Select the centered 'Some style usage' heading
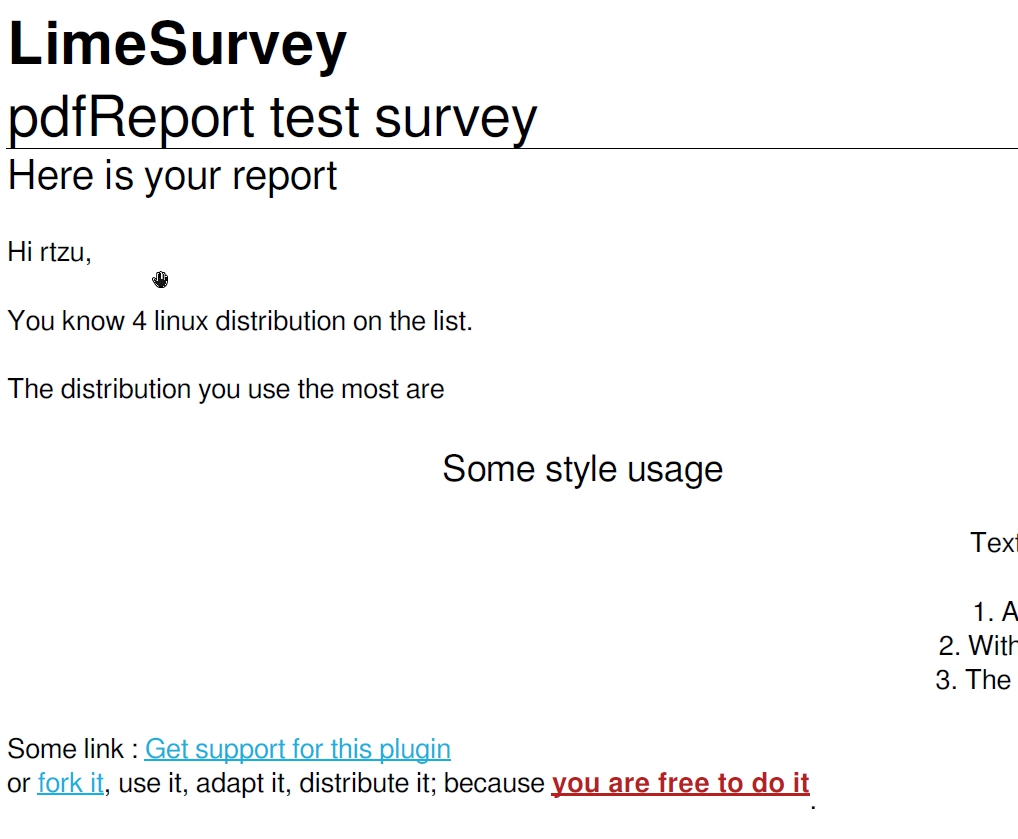 582,469
